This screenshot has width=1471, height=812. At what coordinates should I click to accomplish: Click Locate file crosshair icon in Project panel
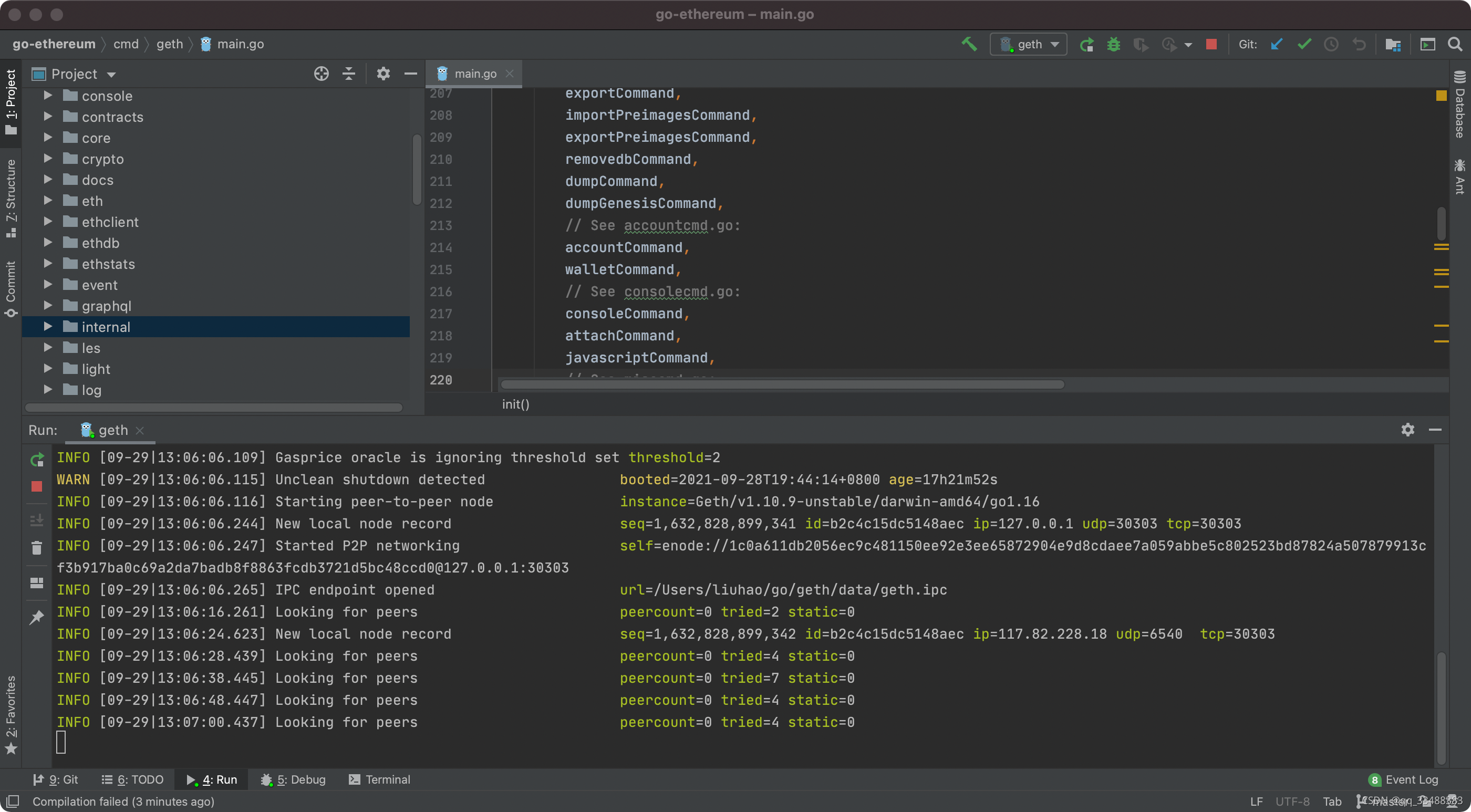click(321, 74)
